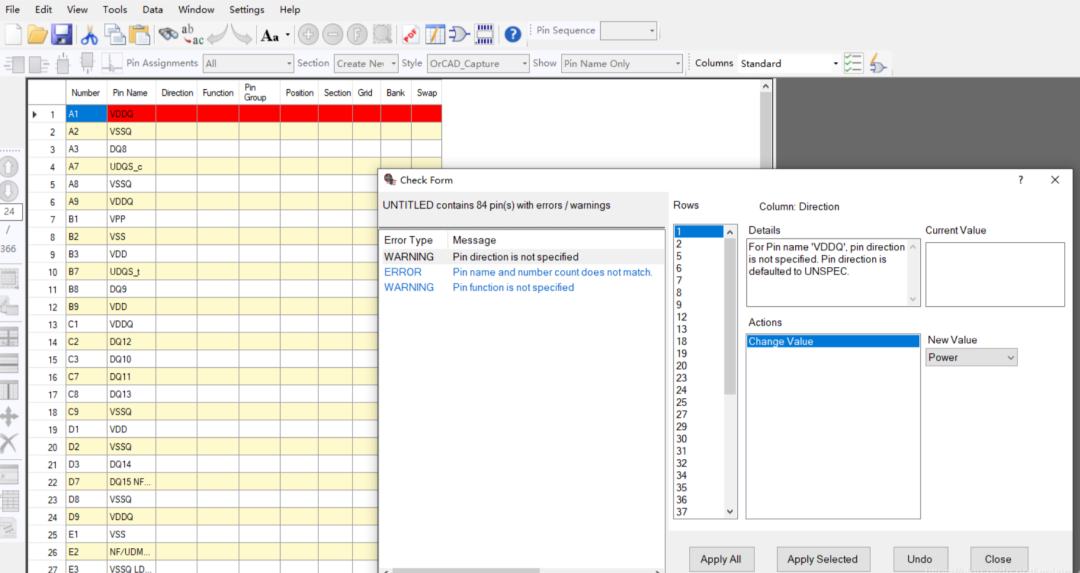
Task: Click pin name cell VPP
Action: click(x=132, y=219)
